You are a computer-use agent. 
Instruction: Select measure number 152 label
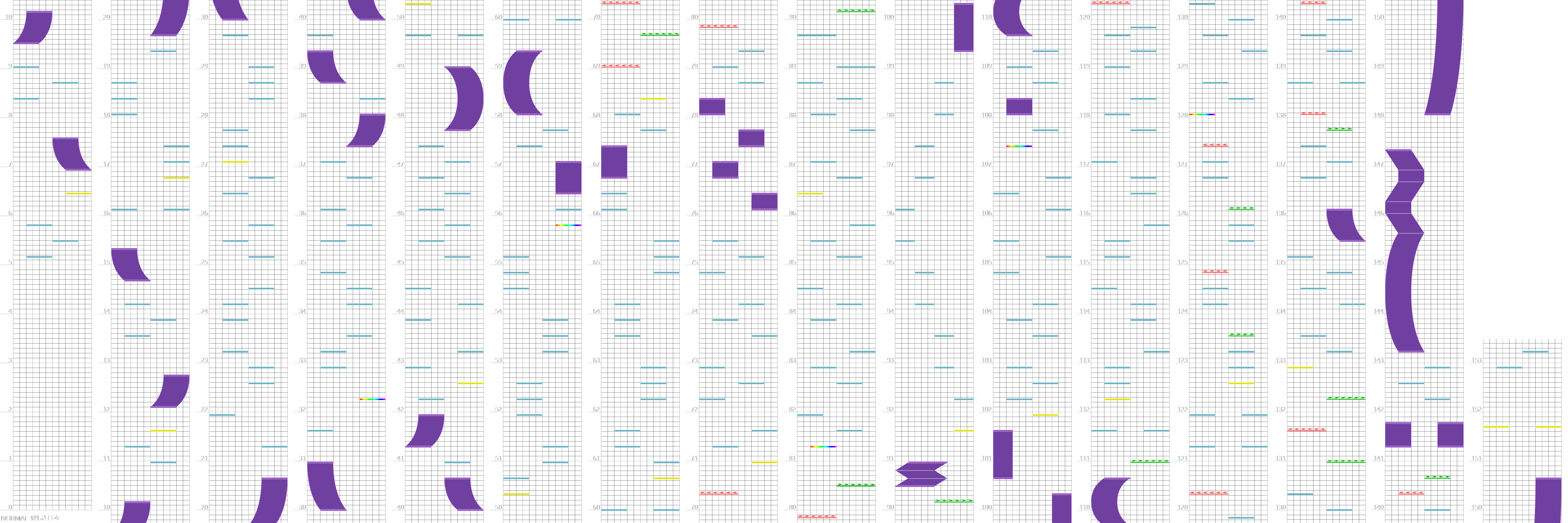(1477, 409)
